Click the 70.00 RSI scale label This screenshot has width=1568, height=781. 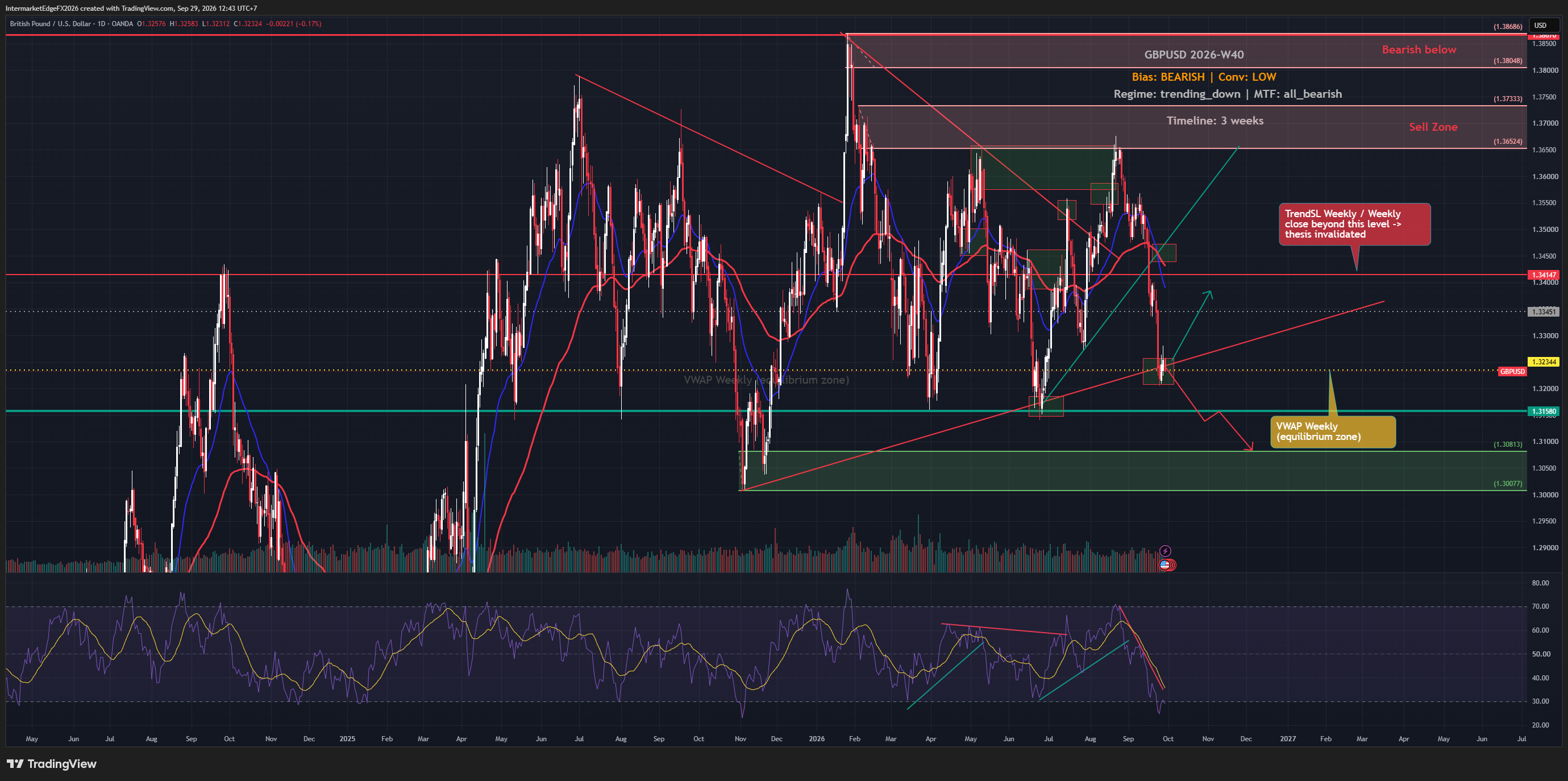tap(1541, 607)
